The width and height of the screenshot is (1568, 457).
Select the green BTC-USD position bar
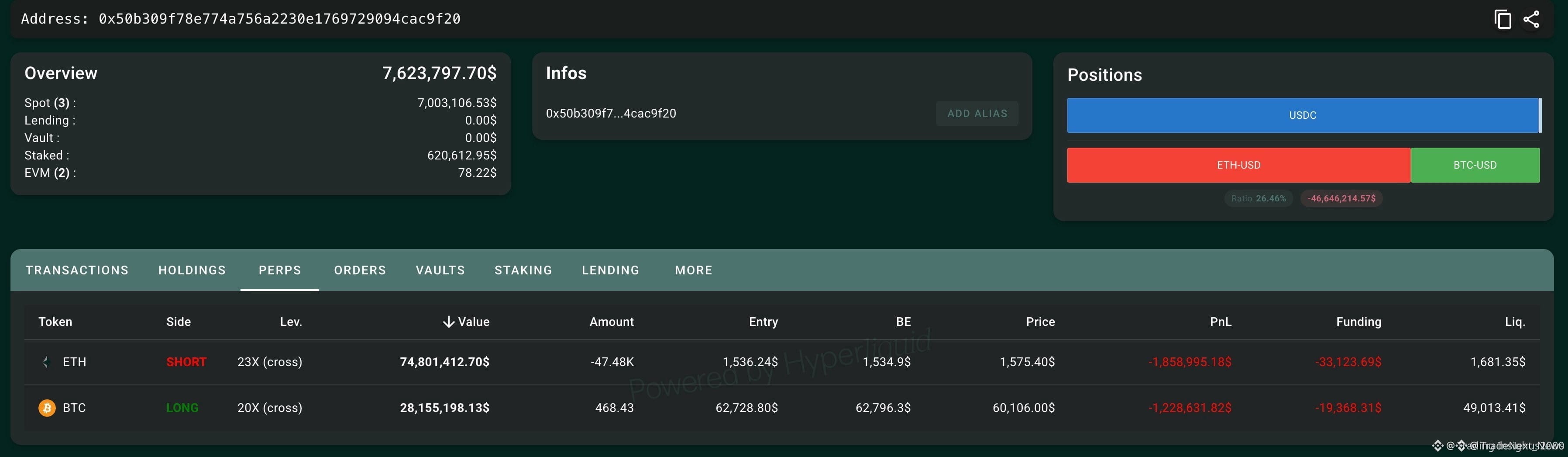[1475, 165]
